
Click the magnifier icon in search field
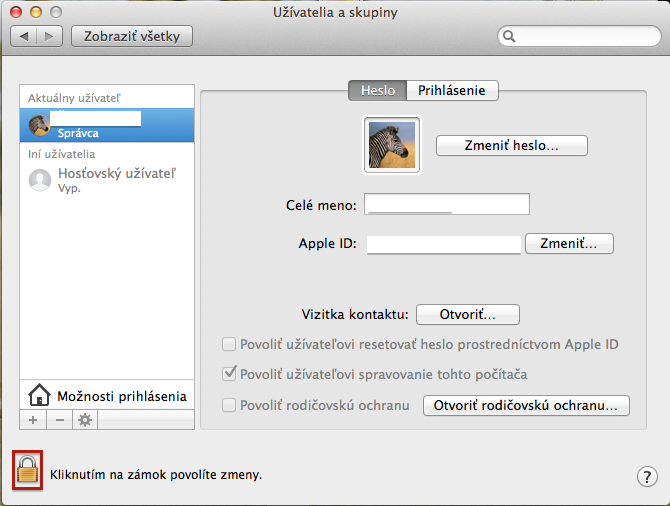[509, 36]
